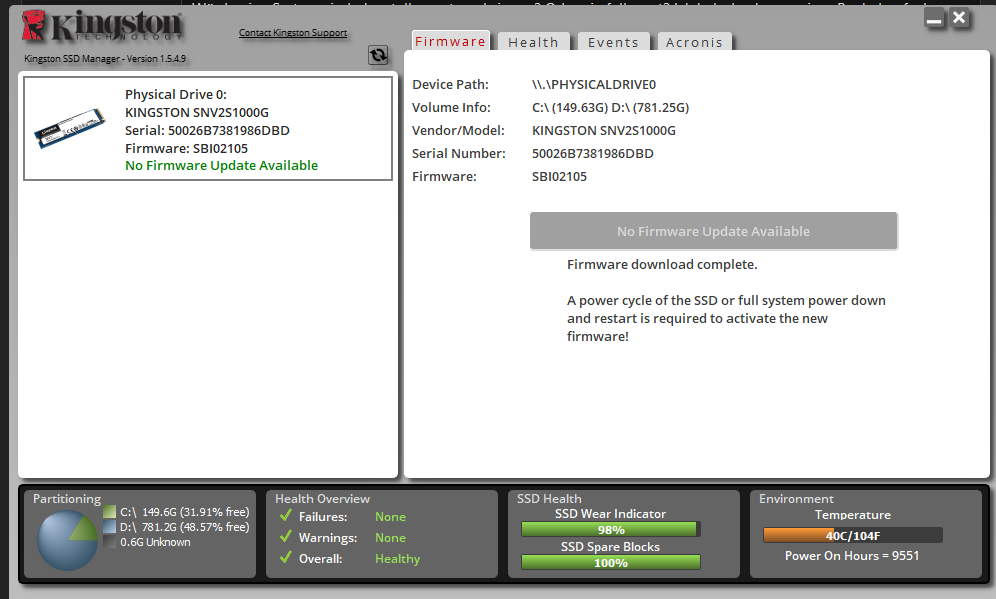996x599 pixels.
Task: Click the Warnings None value
Action: pos(390,537)
